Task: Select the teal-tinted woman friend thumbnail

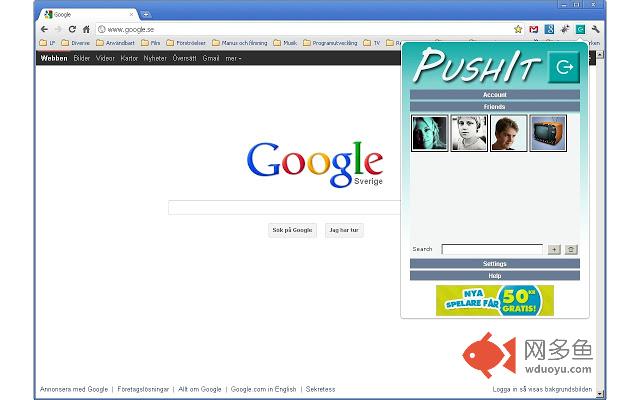Action: [x=429, y=133]
